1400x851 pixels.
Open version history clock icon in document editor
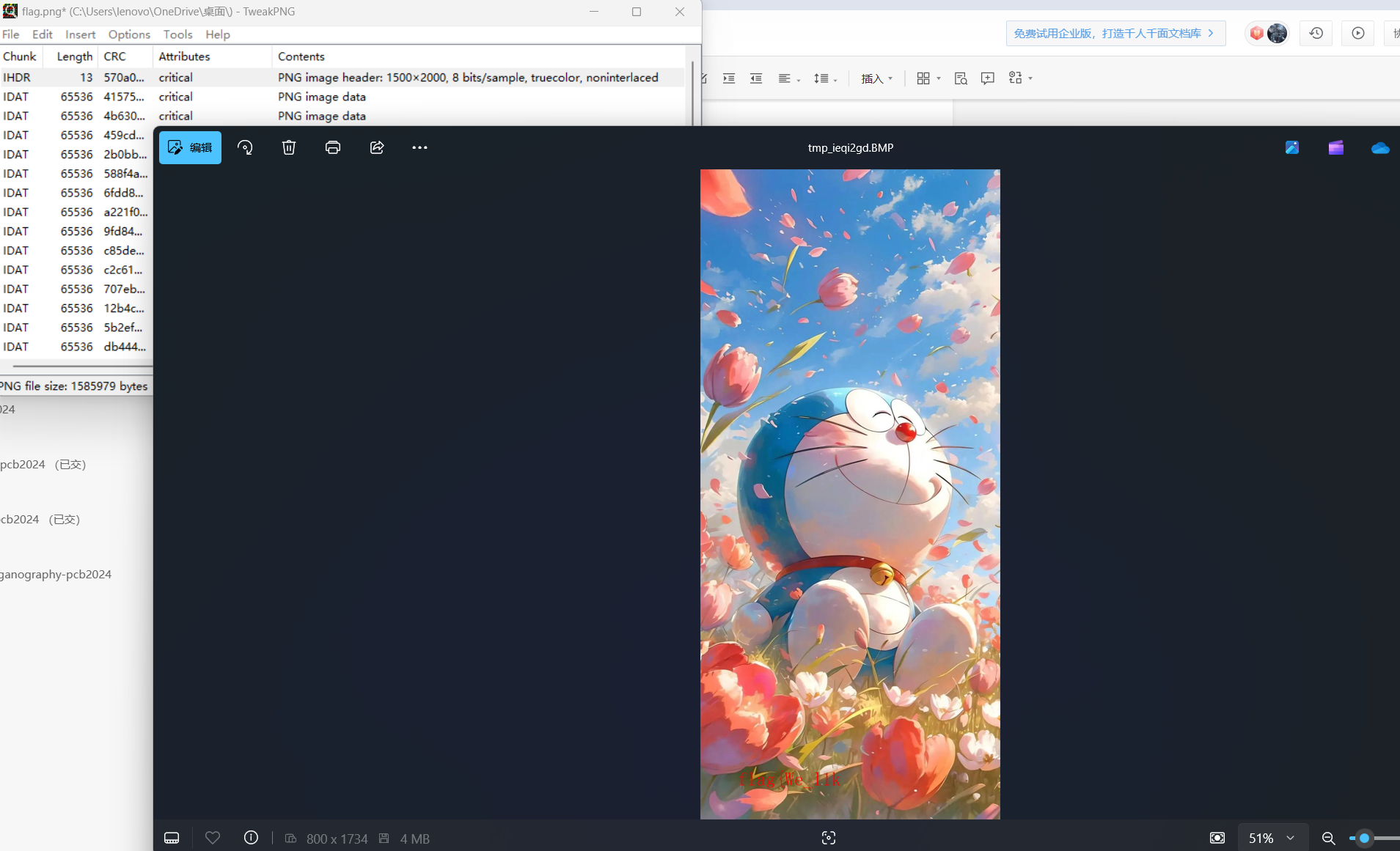1316,34
